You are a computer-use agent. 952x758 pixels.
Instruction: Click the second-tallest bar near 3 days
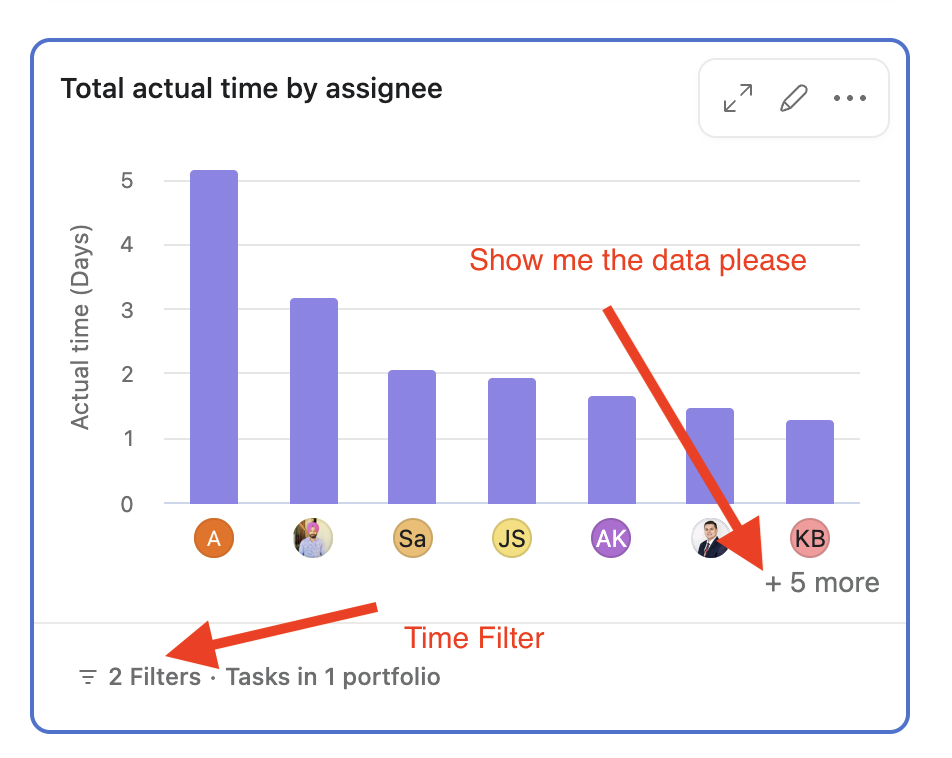(313, 401)
